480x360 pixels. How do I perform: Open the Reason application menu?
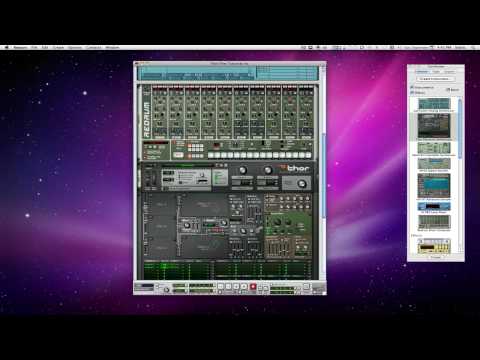(21, 48)
